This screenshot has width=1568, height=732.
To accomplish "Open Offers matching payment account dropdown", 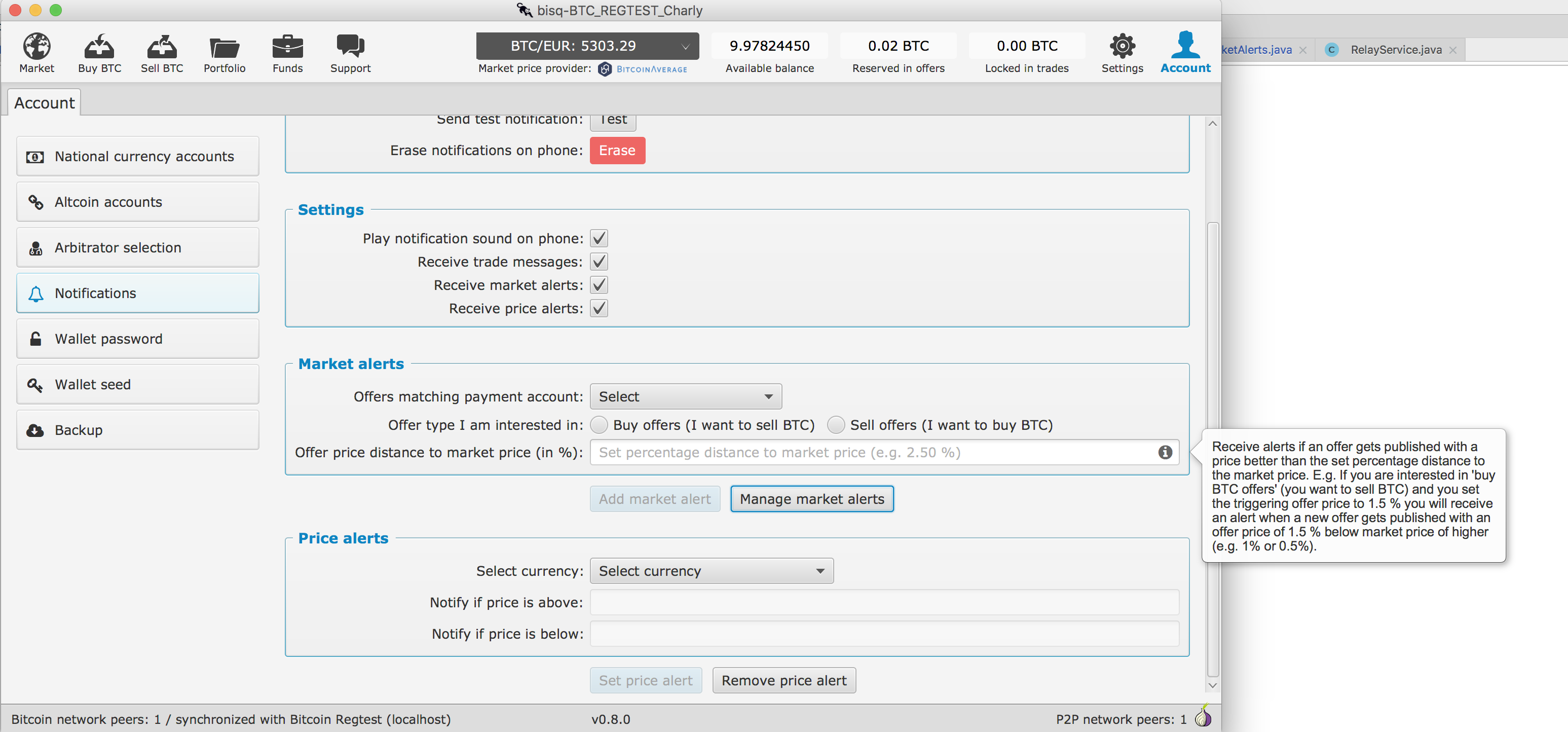I will coord(686,396).
